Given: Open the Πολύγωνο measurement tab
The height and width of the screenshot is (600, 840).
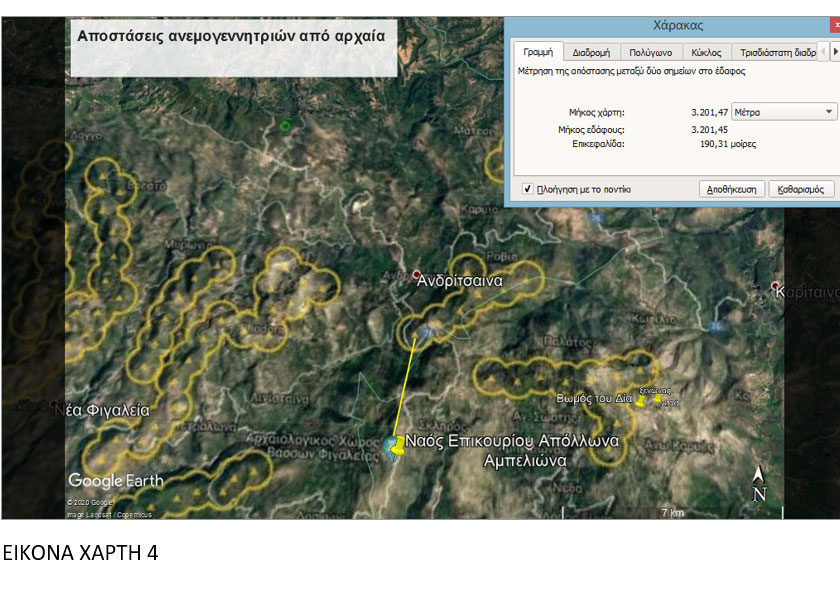Looking at the screenshot, I should coord(650,52).
